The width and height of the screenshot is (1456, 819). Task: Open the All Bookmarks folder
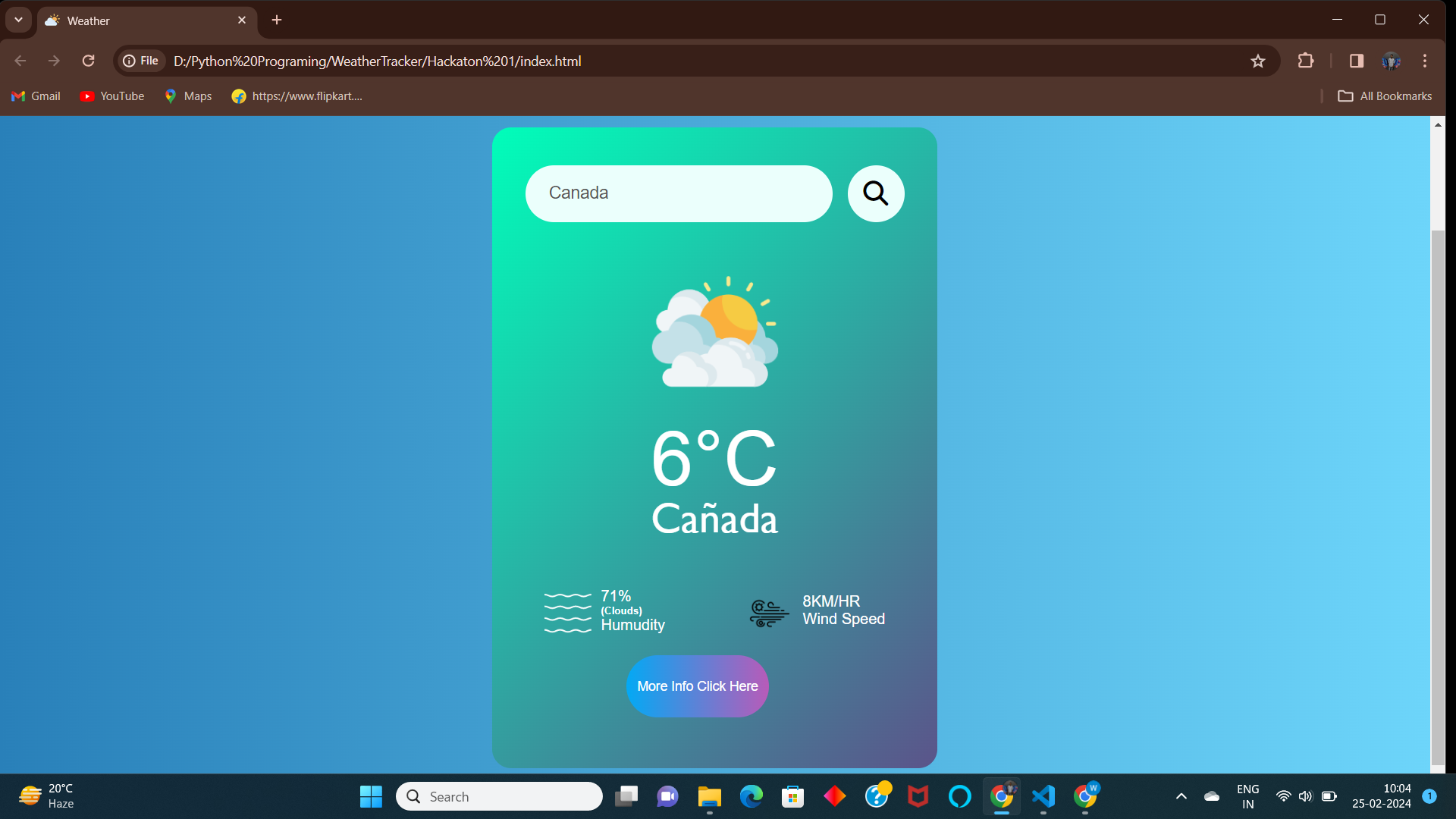point(1385,96)
